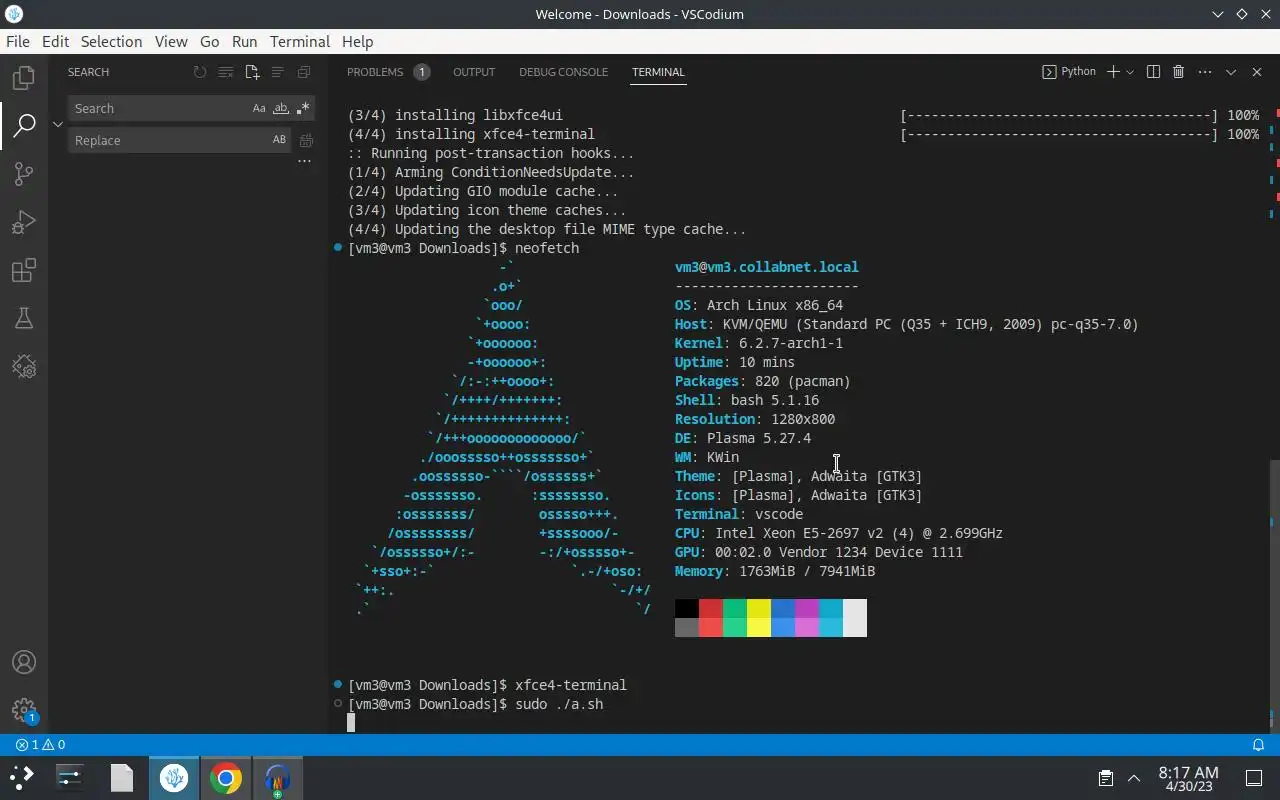Click errors and warnings count in status bar

[x=41, y=744]
